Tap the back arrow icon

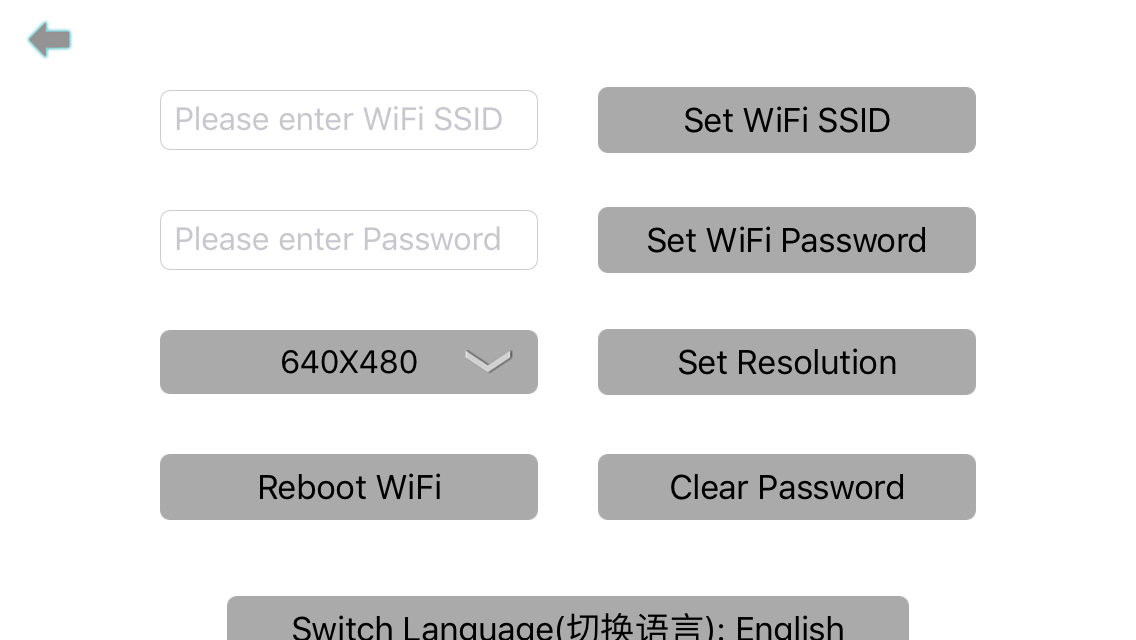49,40
